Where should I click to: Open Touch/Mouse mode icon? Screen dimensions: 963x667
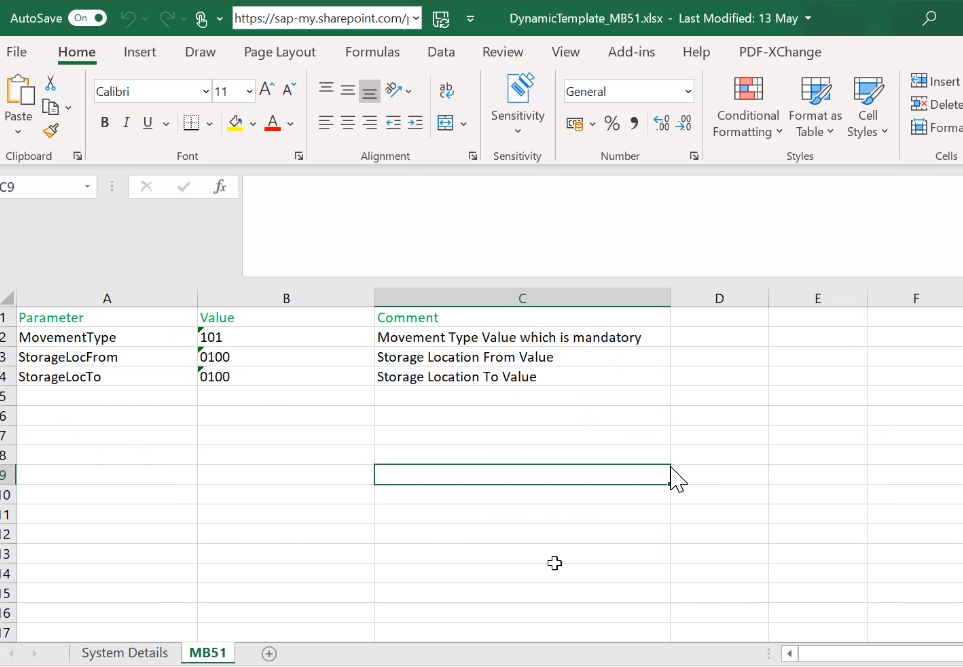click(201, 19)
